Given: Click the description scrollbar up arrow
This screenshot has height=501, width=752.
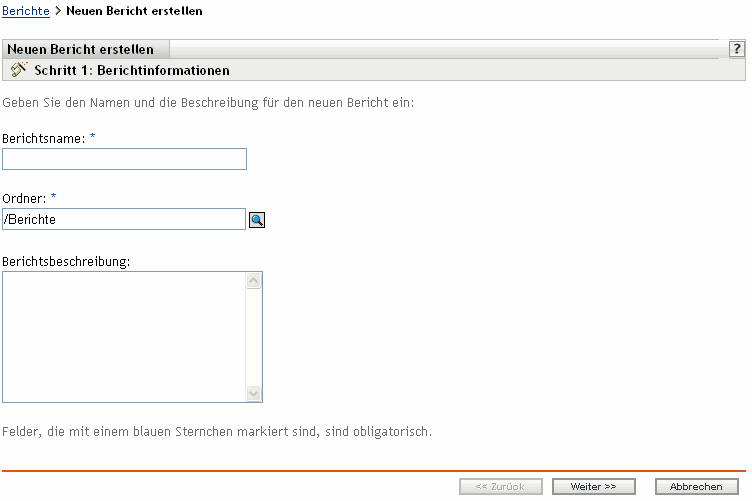Looking at the screenshot, I should 254,280.
